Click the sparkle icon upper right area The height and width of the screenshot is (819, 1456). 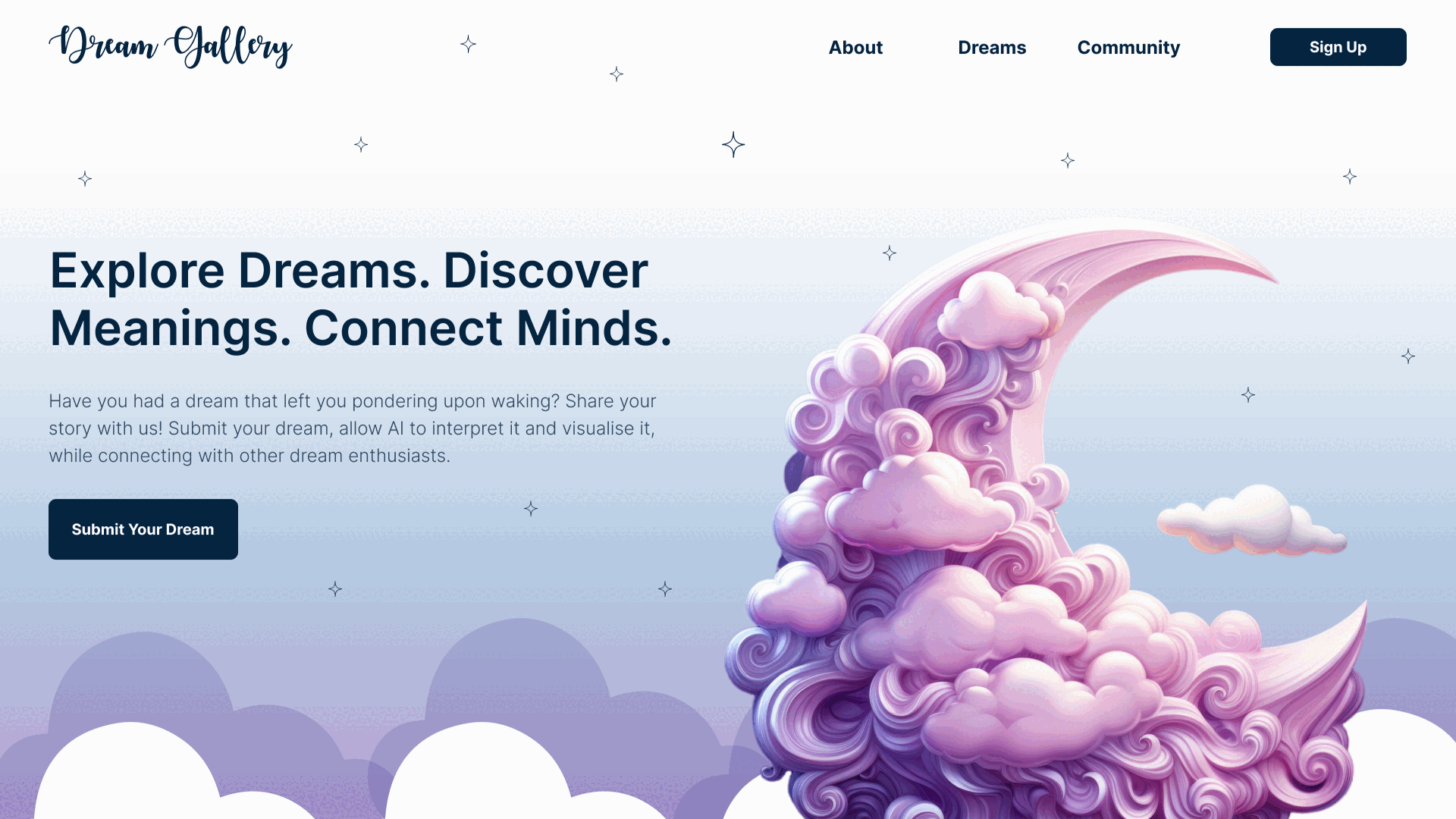(x=1350, y=177)
